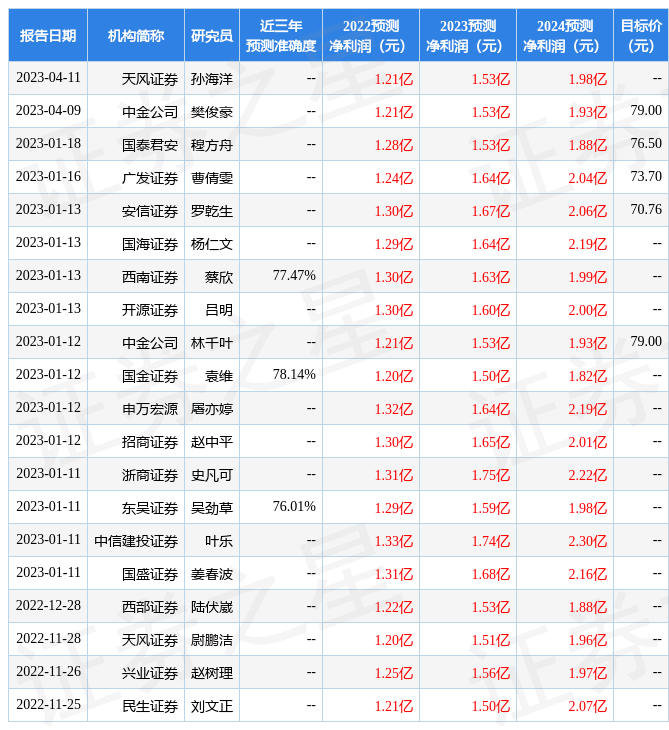Click the 2022预测净利润 column header
Viewport: 669px width, 730px height.
[371, 35]
